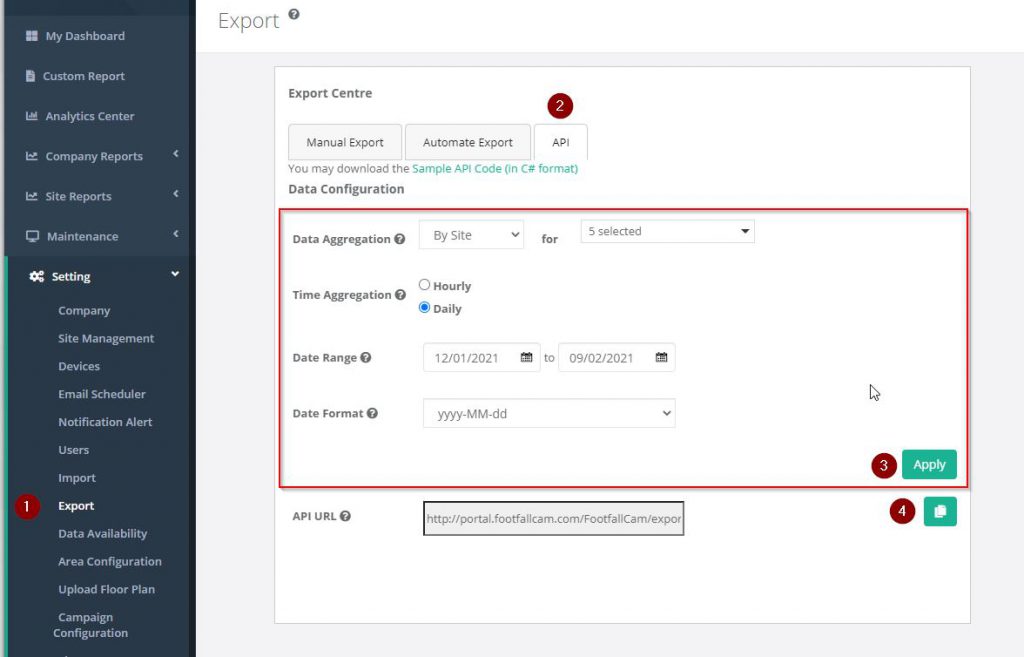The image size is (1024, 657).
Task: Select the Hourly time aggregation option
Action: pos(424,285)
